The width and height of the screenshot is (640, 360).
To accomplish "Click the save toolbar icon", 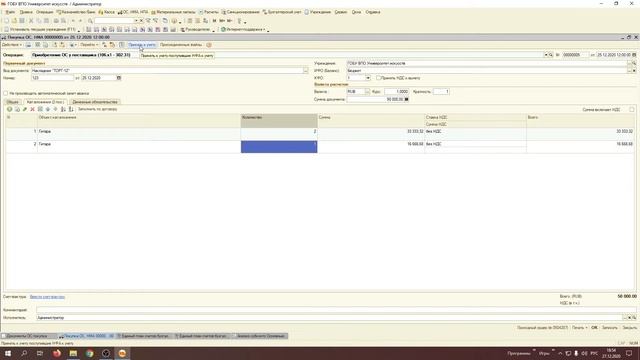I will (x=22, y=21).
